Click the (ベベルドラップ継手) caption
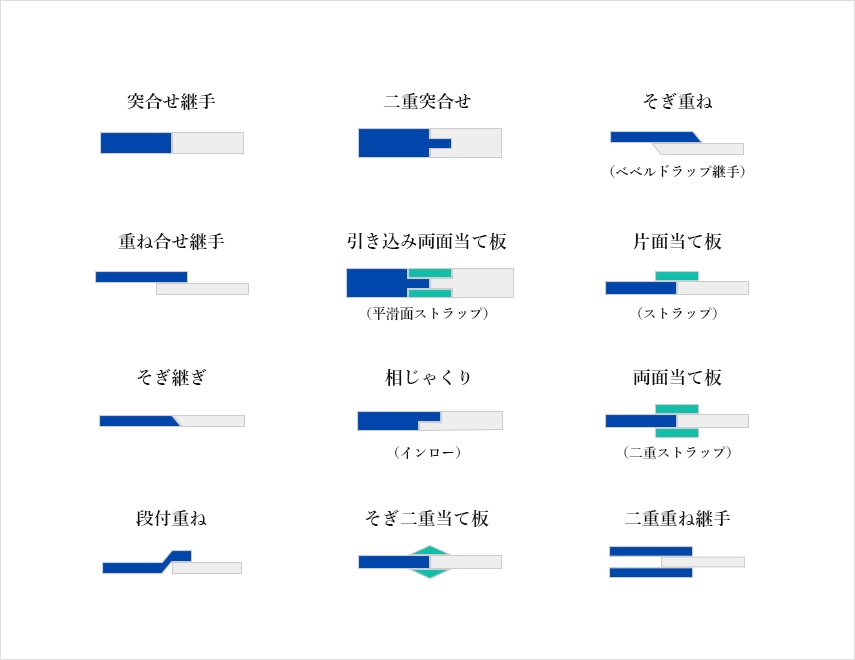855x660 pixels. coord(677,171)
